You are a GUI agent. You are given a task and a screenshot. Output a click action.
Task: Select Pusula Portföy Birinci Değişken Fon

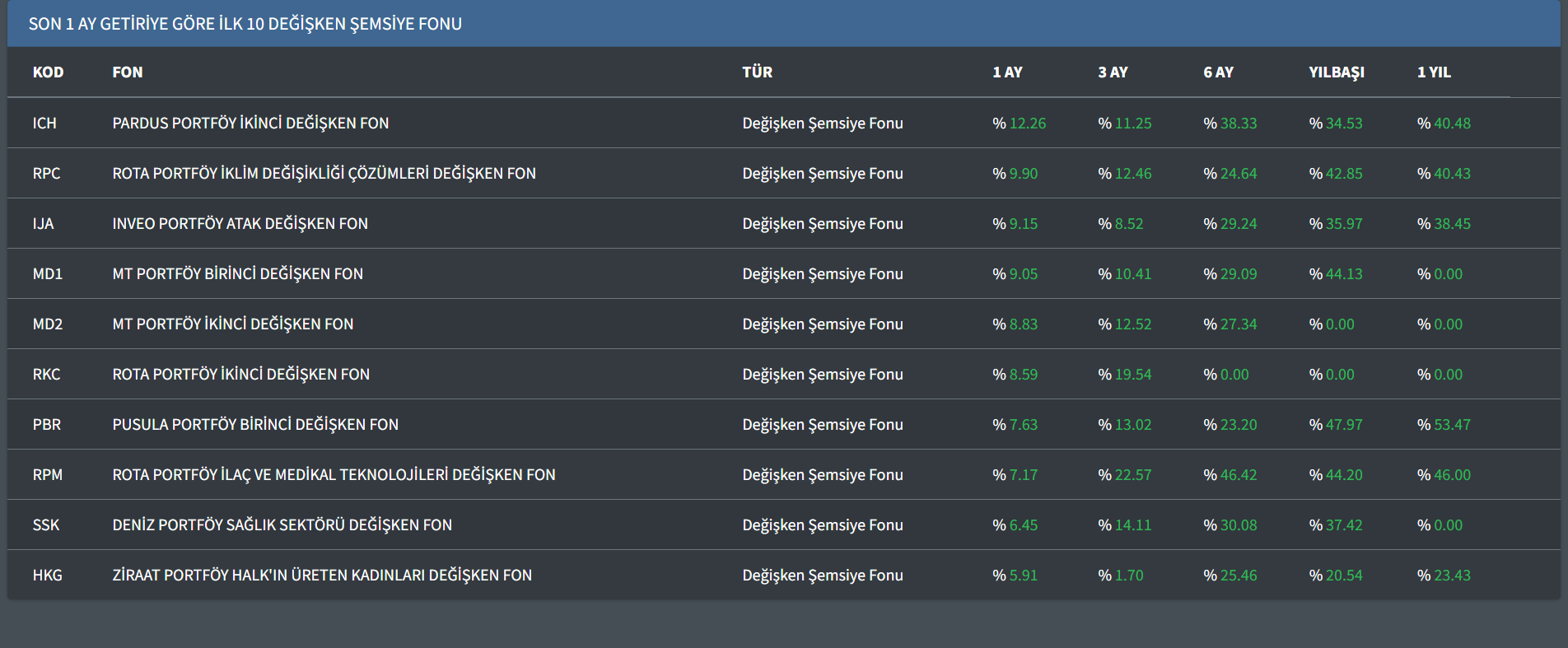[x=255, y=425]
